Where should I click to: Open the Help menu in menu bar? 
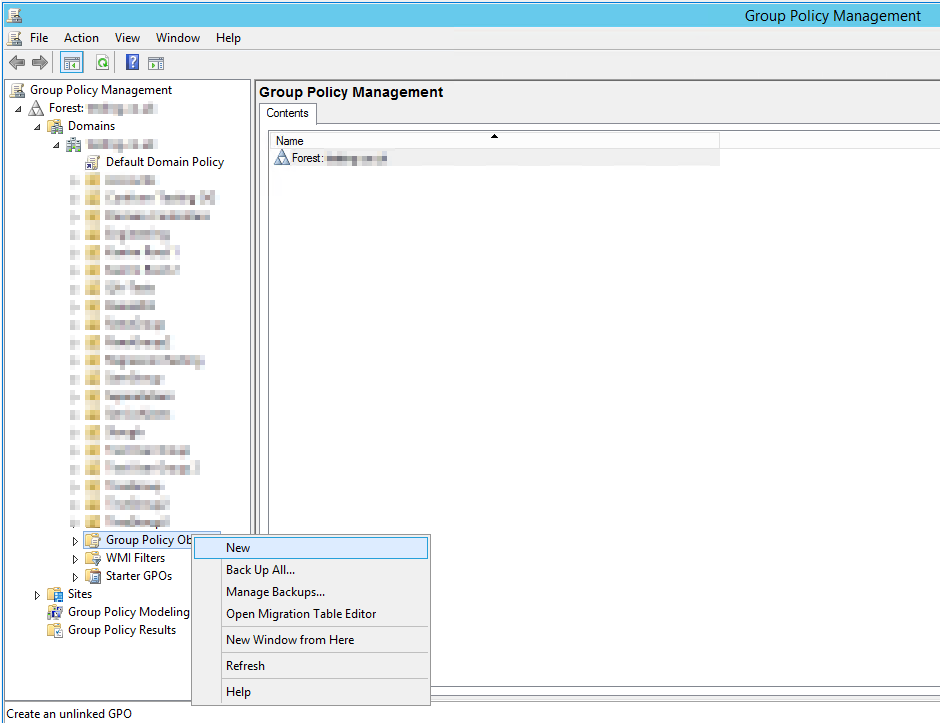(228, 38)
